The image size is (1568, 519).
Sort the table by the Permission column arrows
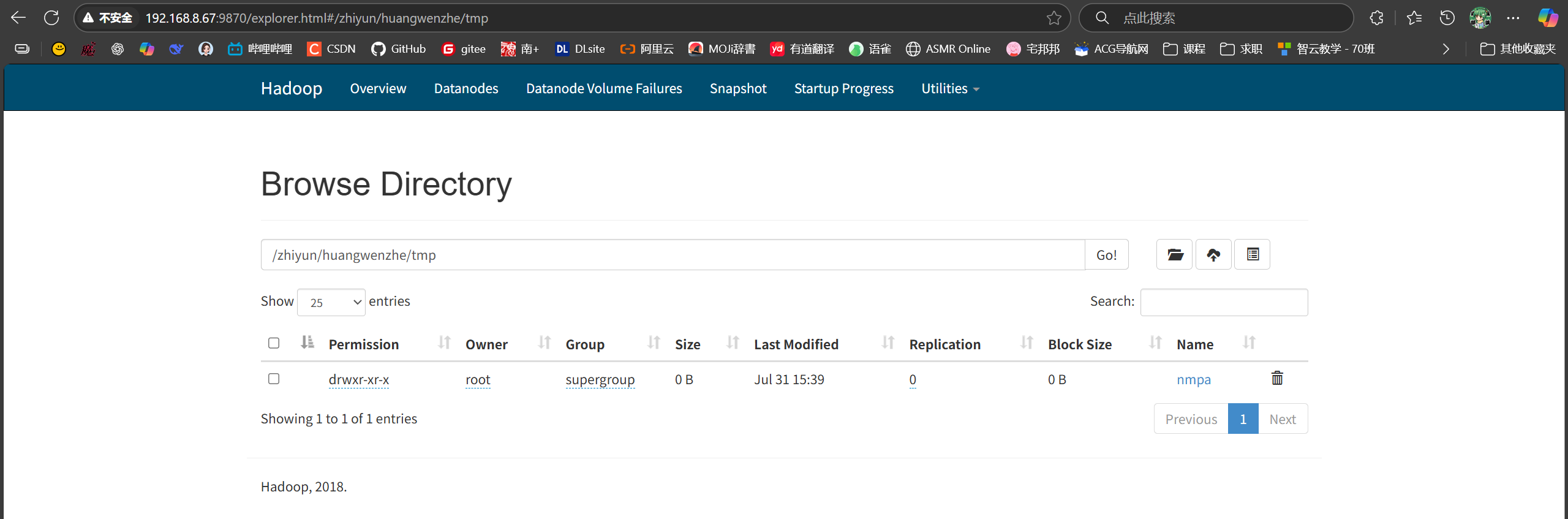click(445, 343)
